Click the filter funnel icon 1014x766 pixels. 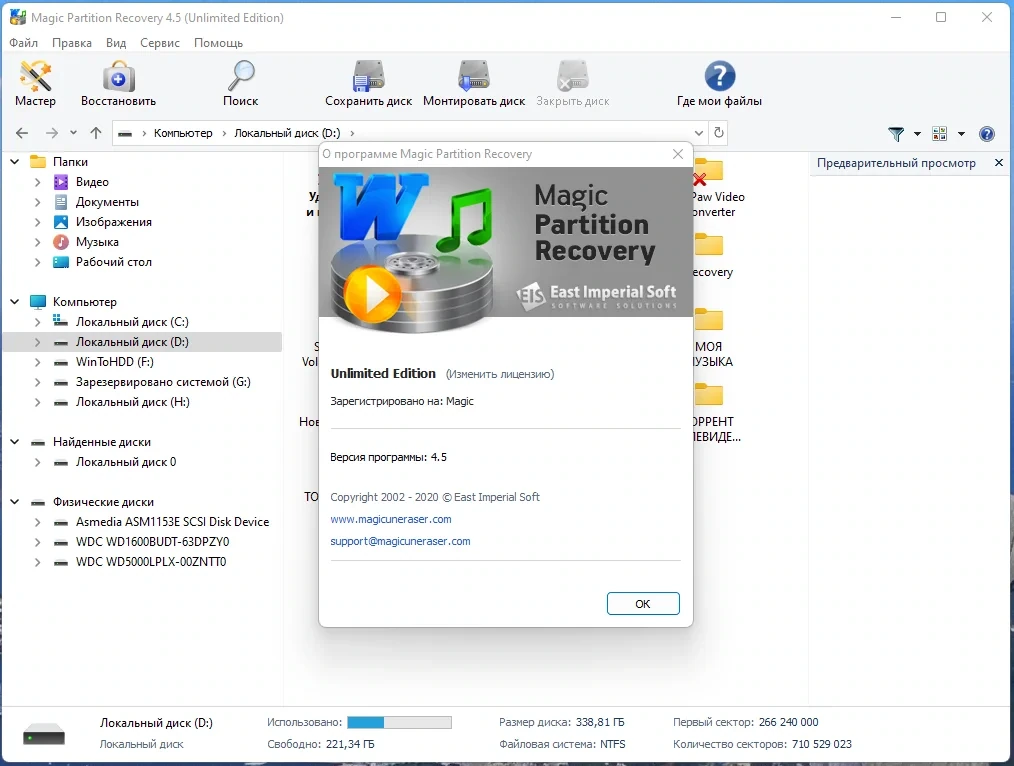pyautogui.click(x=896, y=134)
